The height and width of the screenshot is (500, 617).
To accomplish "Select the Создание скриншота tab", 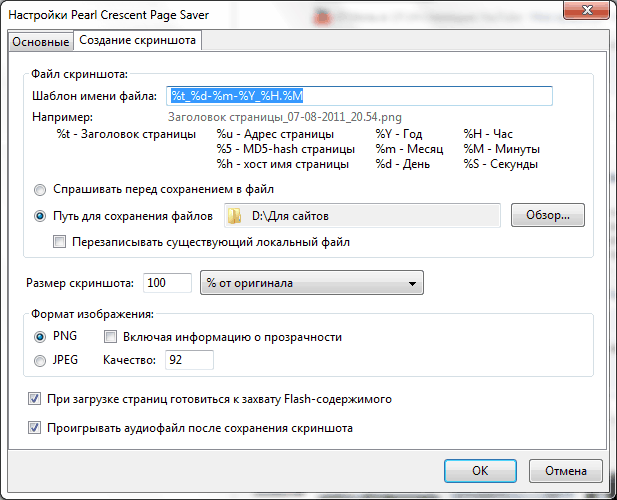I will (x=137, y=40).
